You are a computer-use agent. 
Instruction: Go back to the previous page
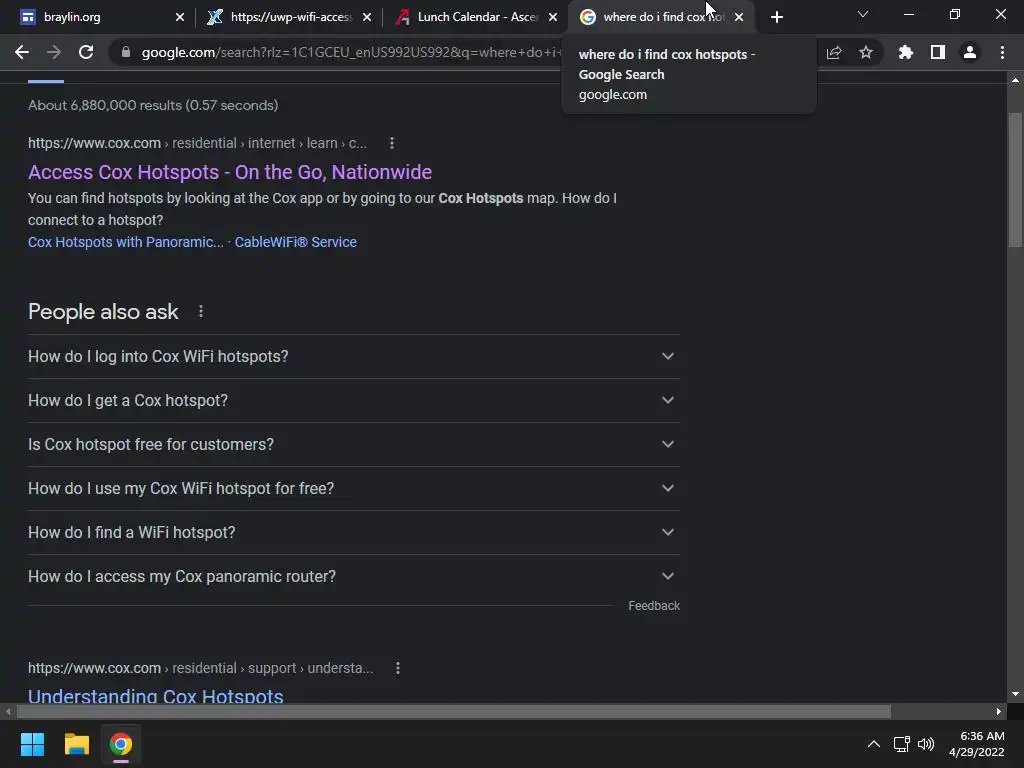click(x=22, y=52)
